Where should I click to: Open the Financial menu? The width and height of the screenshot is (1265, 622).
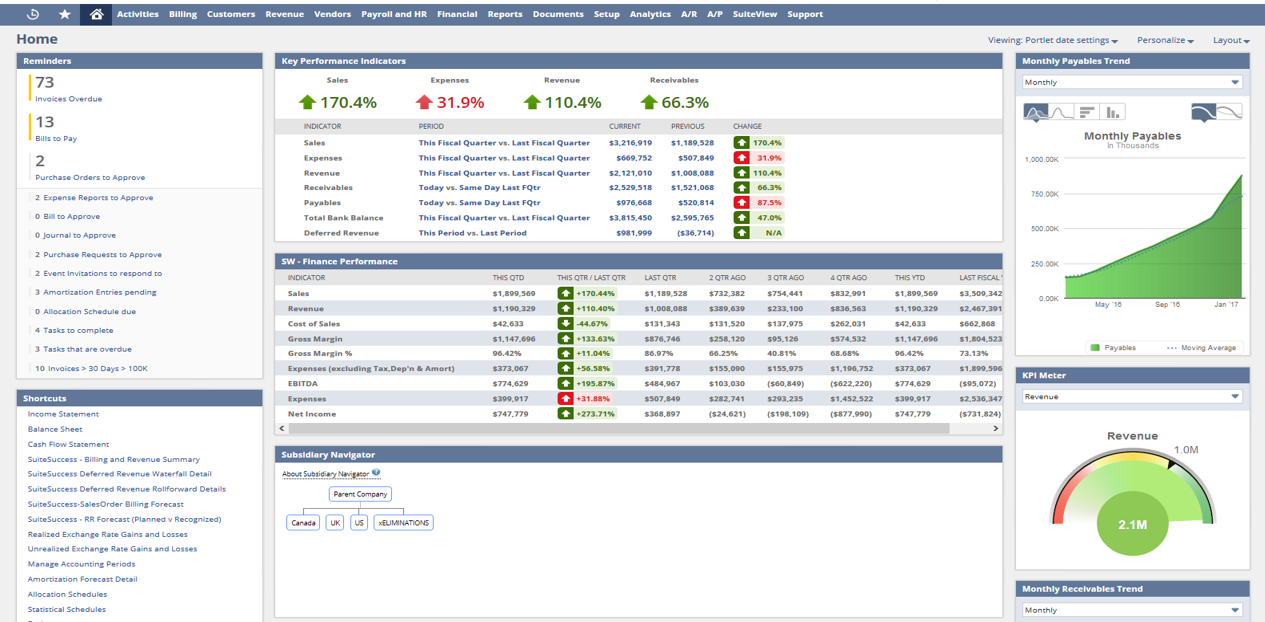tap(457, 14)
